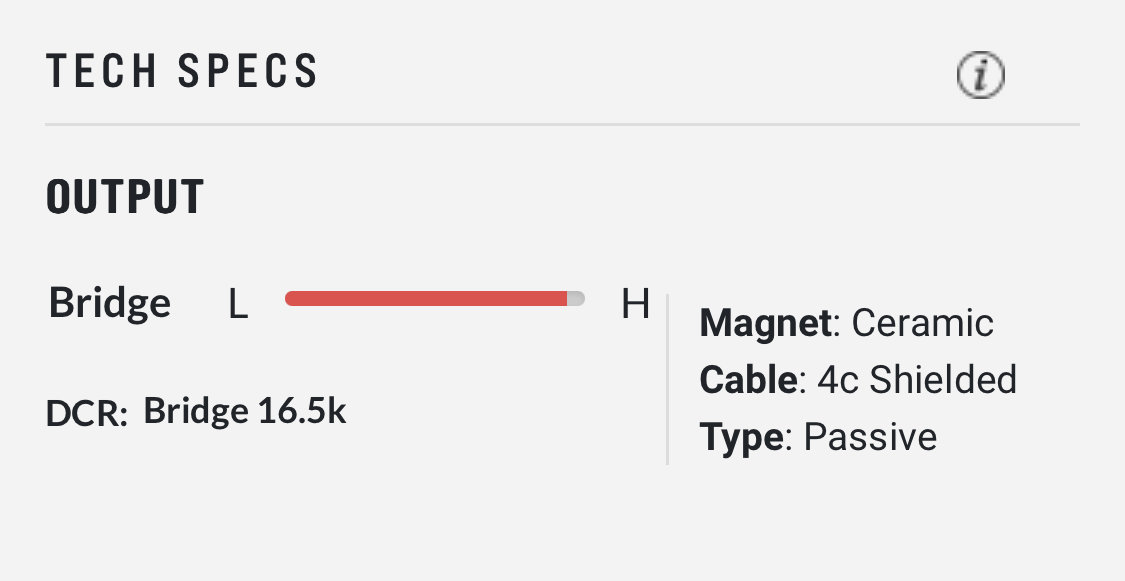
Task: Click the L low-output label
Action: point(237,304)
